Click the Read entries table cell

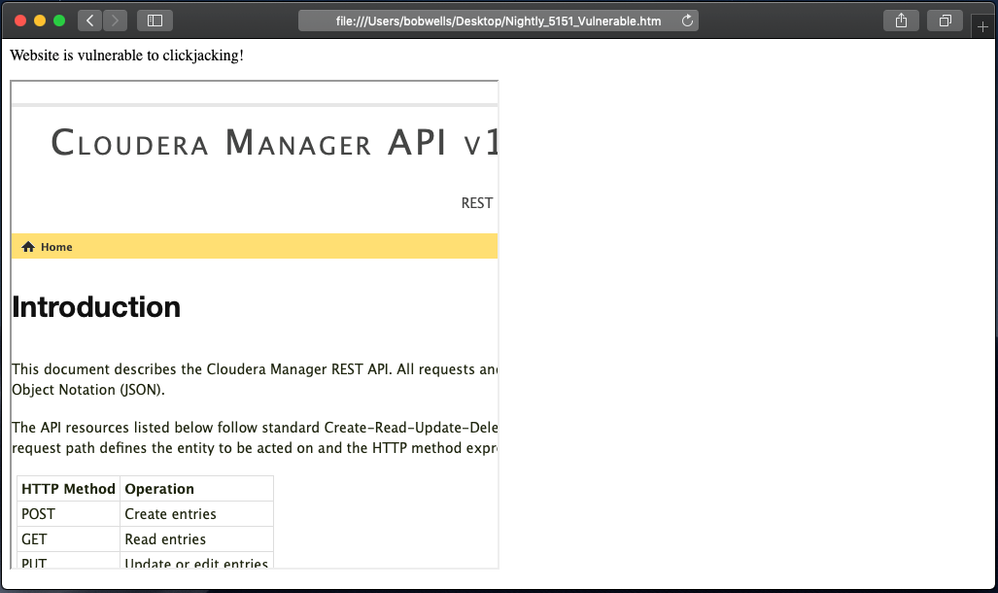click(165, 539)
